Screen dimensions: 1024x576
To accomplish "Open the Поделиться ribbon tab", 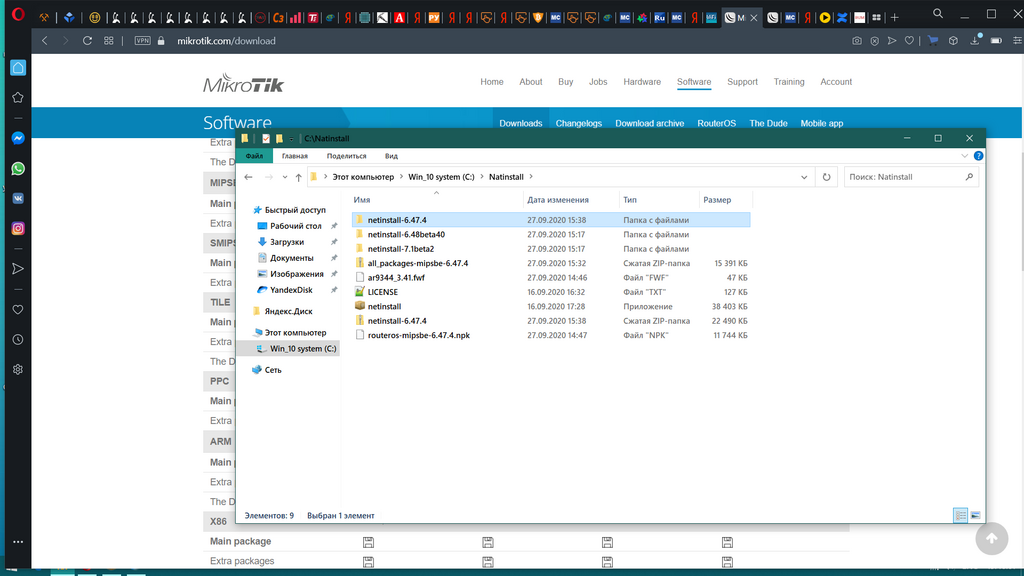I will pos(346,156).
